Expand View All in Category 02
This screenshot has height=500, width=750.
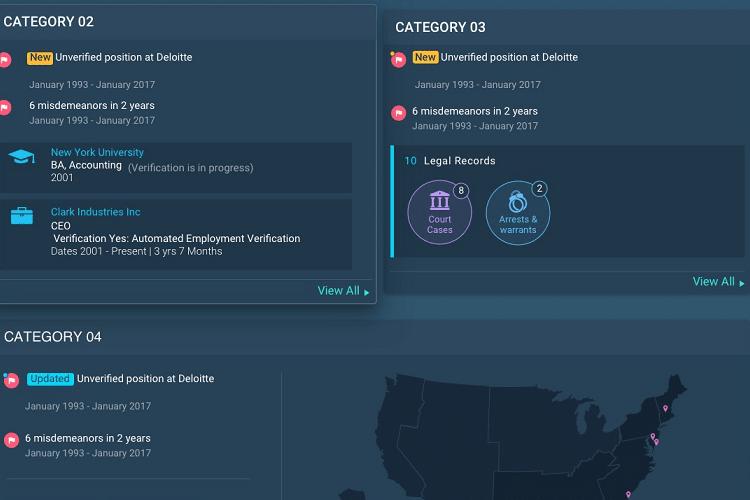pos(343,291)
